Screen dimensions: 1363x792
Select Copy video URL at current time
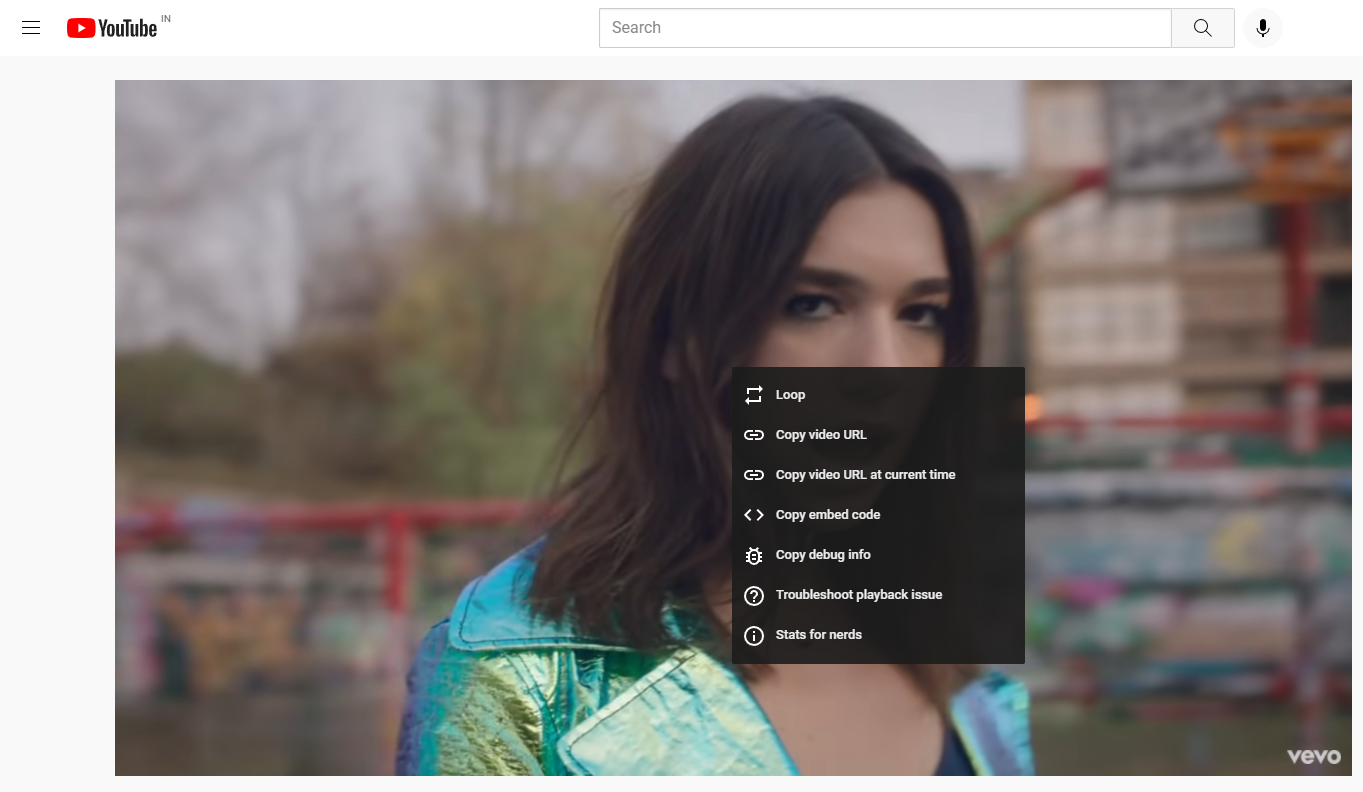click(x=878, y=475)
